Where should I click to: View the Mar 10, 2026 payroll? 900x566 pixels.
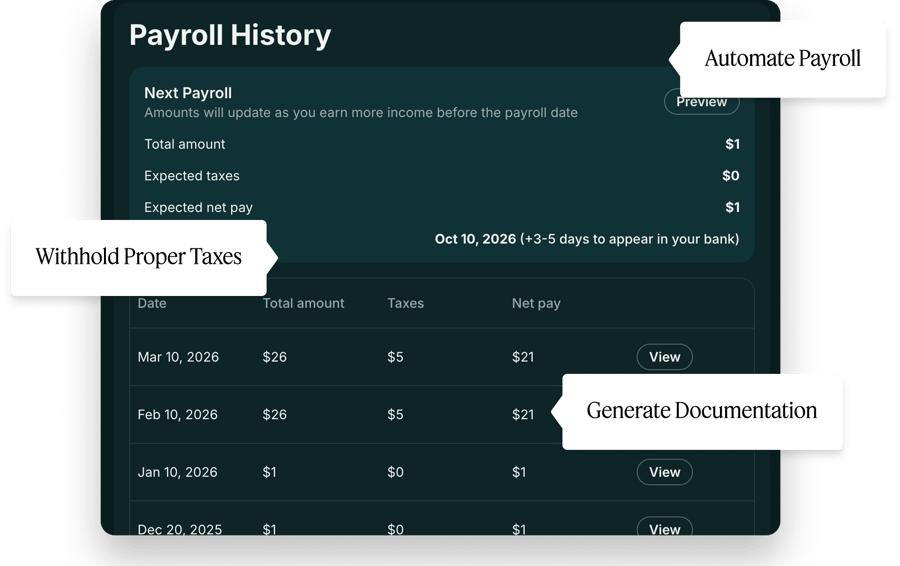pyautogui.click(x=664, y=357)
